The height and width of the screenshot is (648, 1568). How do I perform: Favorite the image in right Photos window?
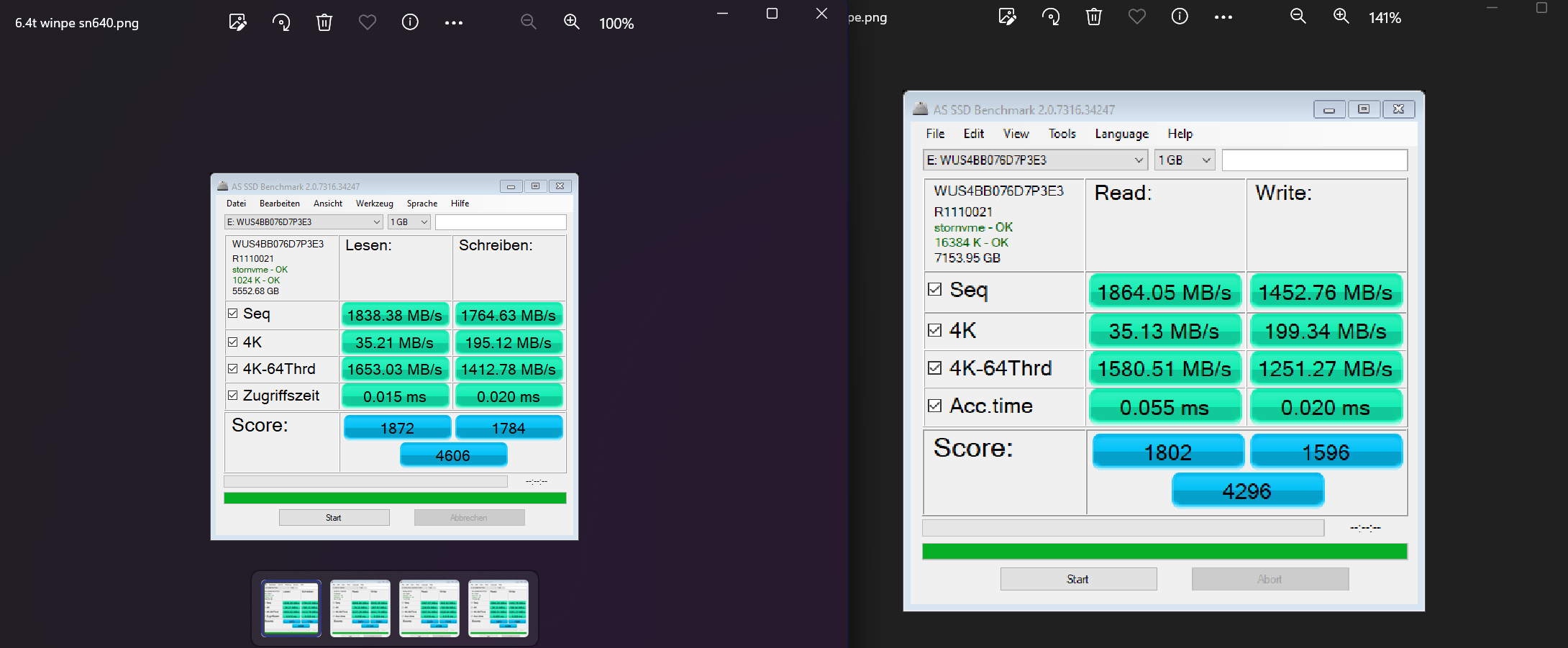pos(1137,17)
